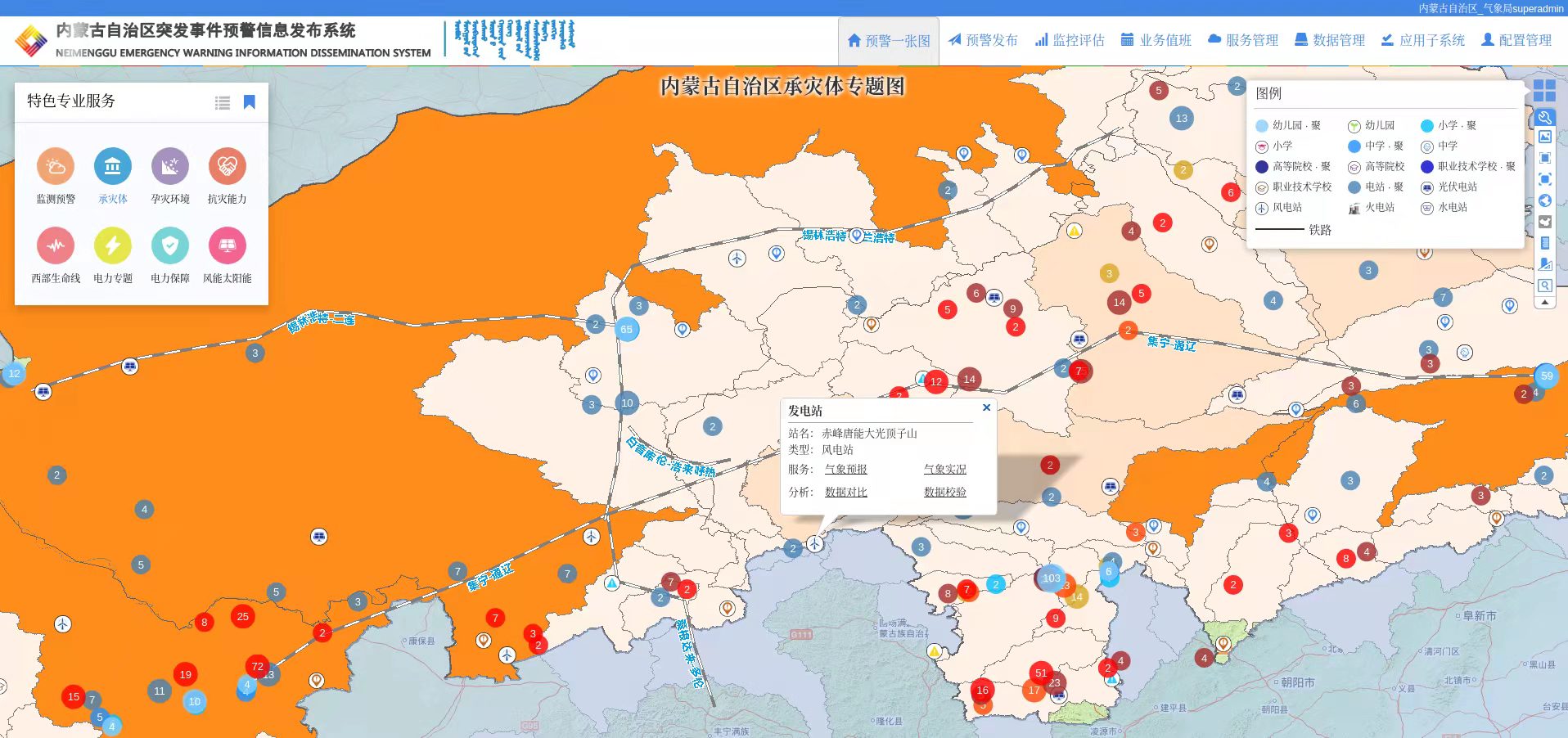Click the cluster marker labeled 59

1546,376
